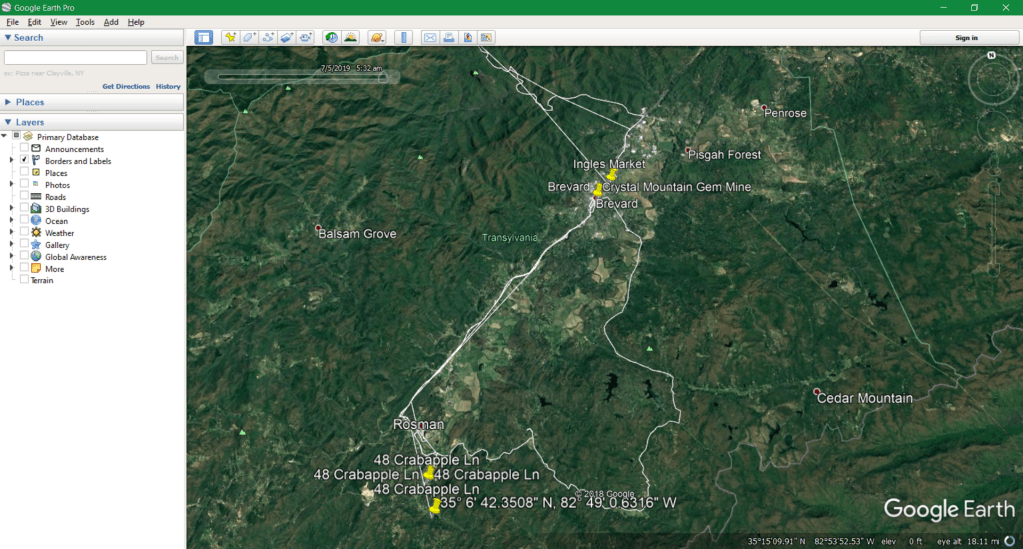1023x549 pixels.
Task: Uncheck the Borders and Labels layer
Action: (24, 161)
